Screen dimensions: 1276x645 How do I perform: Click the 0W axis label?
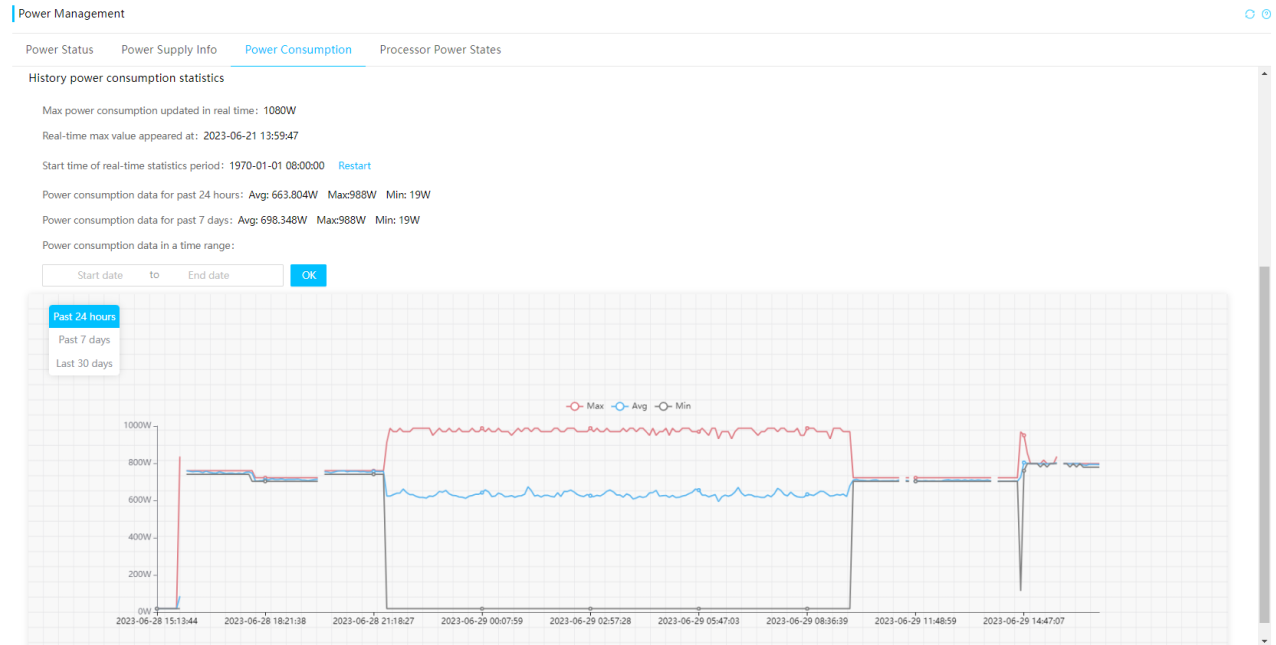click(x=144, y=611)
